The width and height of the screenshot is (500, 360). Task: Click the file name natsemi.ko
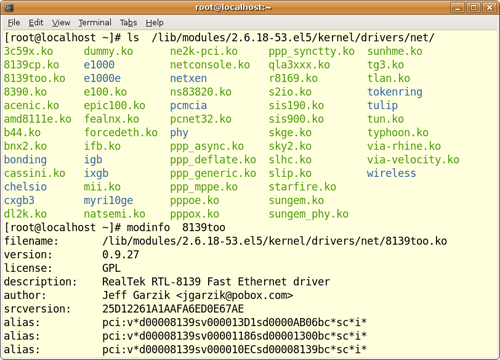[114, 214]
